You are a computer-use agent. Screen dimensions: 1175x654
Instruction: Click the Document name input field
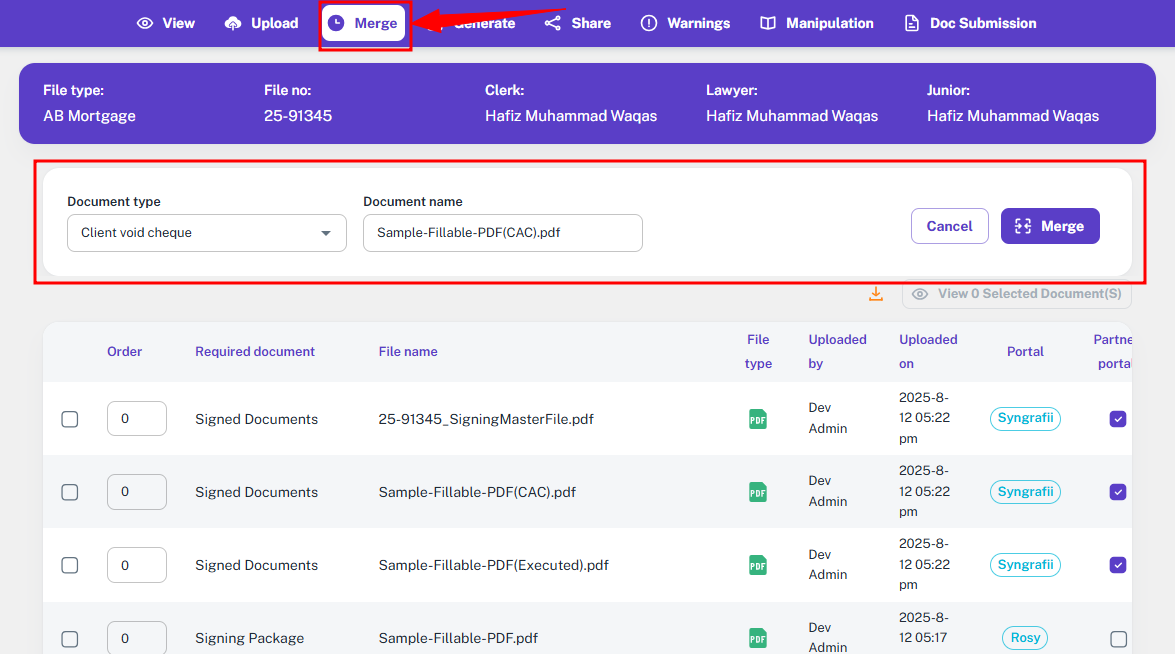coord(502,233)
